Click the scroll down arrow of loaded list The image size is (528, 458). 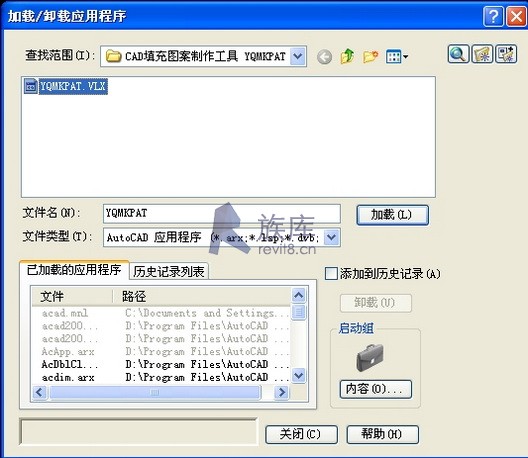coord(299,375)
